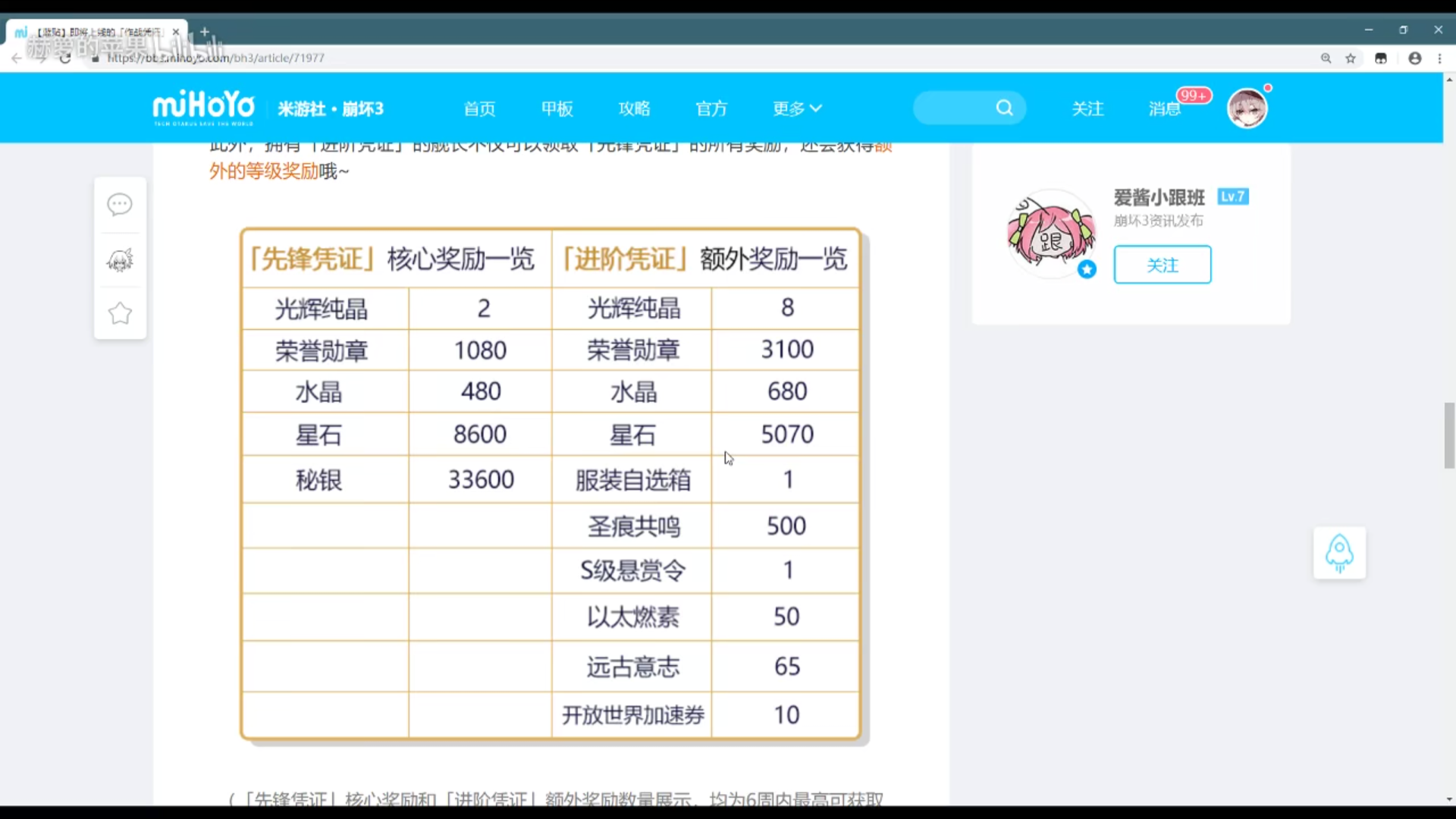Click the browser back arrow

point(17,58)
